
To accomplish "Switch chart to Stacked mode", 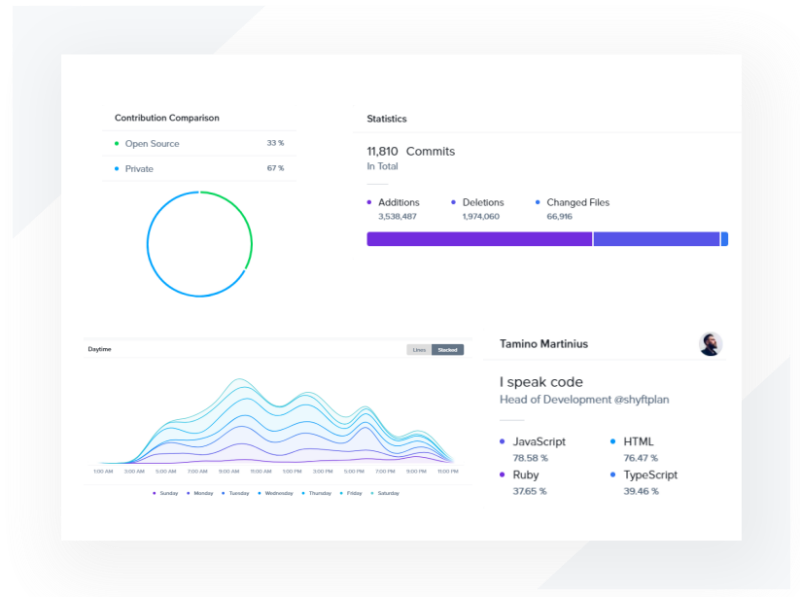I will (447, 350).
